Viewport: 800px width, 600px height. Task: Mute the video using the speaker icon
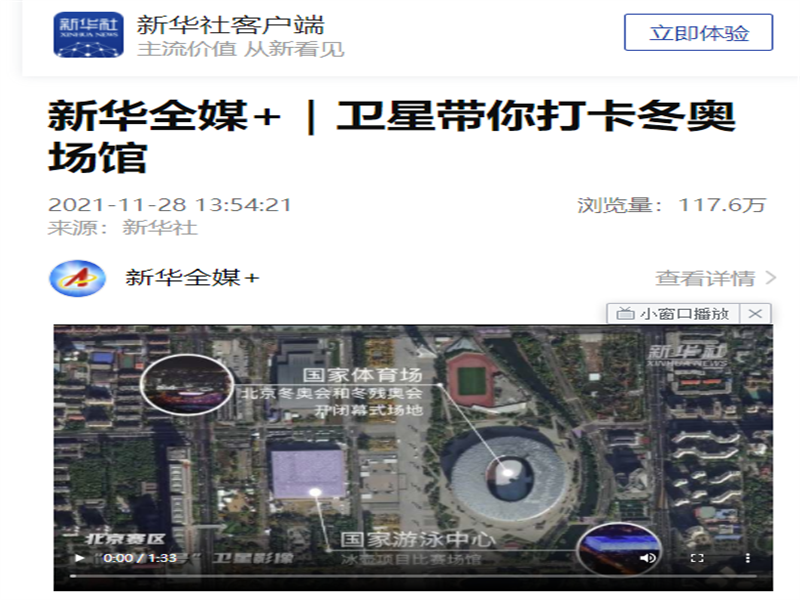(648, 558)
